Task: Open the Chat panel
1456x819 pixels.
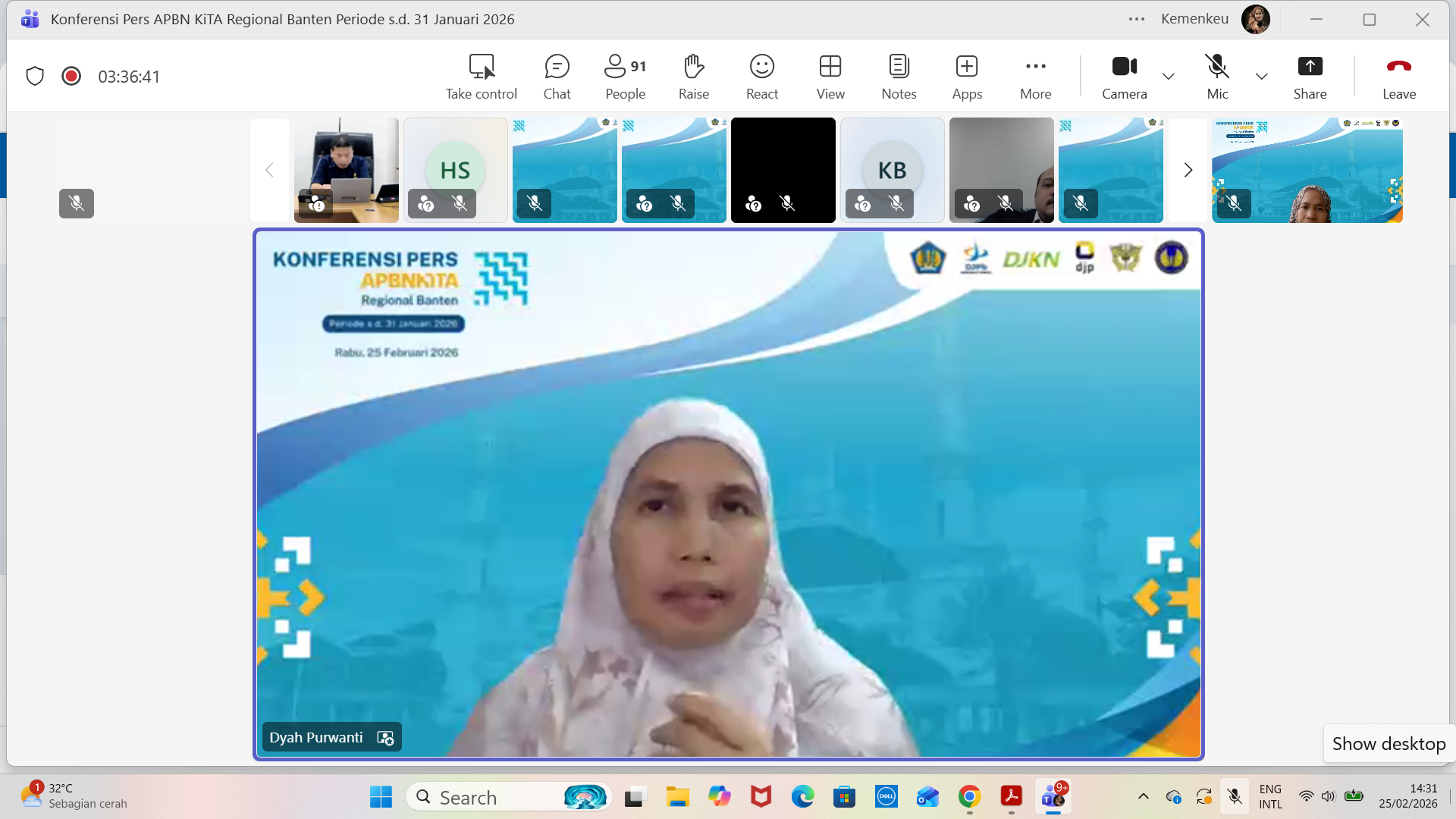Action: click(x=557, y=76)
